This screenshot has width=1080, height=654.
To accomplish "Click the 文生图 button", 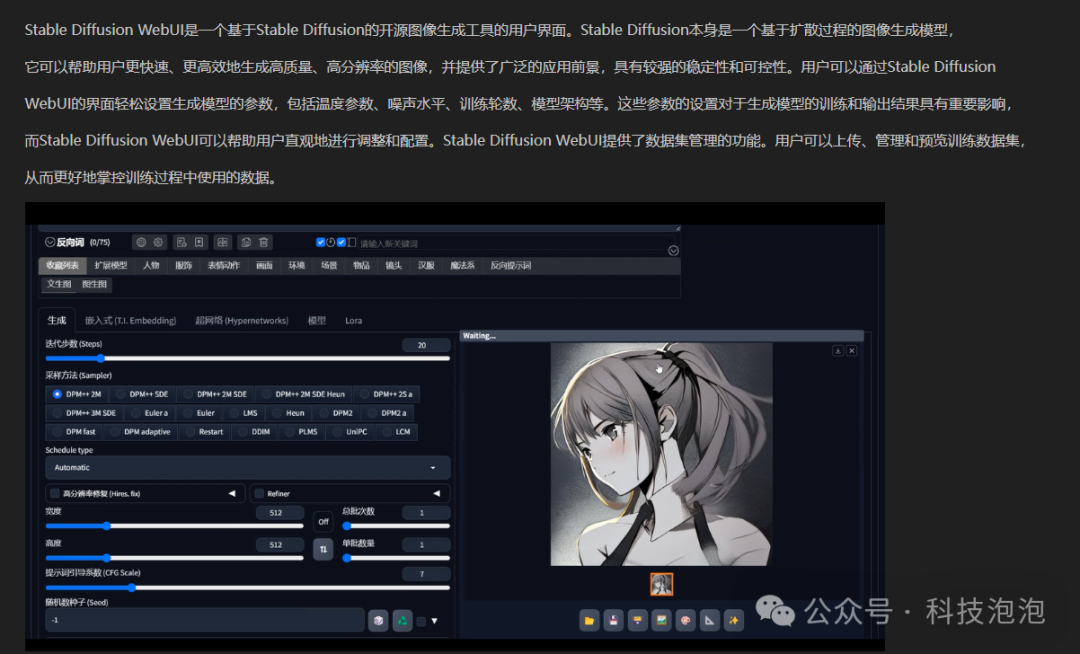I will coord(59,284).
